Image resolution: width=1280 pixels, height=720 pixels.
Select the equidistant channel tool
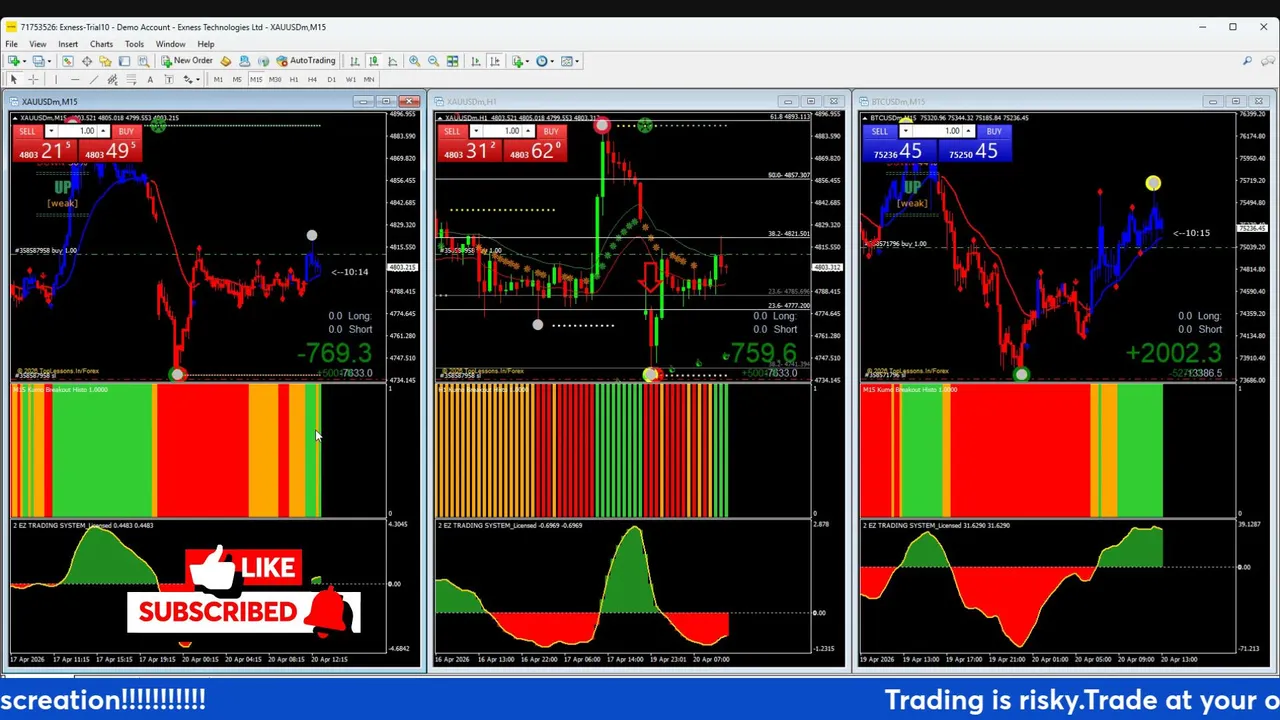pos(112,80)
